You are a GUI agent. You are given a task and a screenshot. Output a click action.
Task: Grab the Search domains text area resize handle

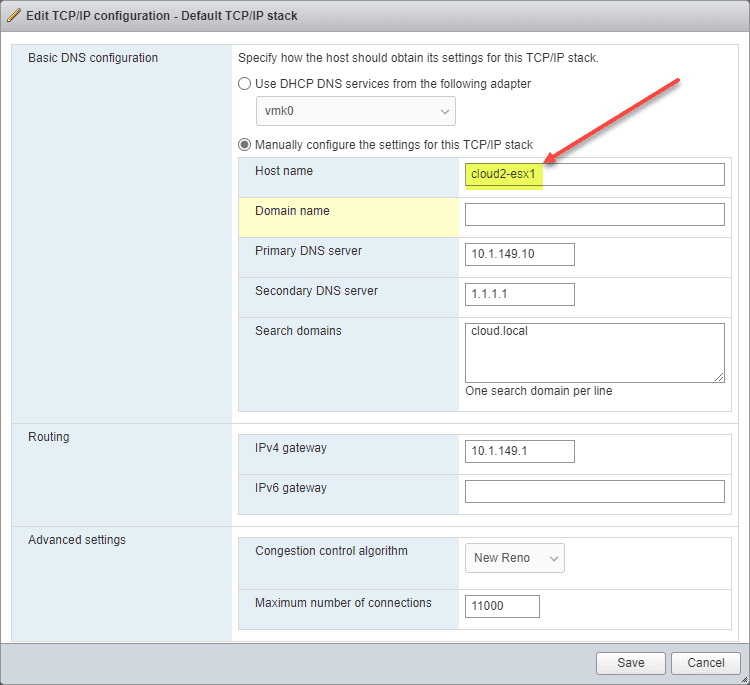pyautogui.click(x=719, y=377)
